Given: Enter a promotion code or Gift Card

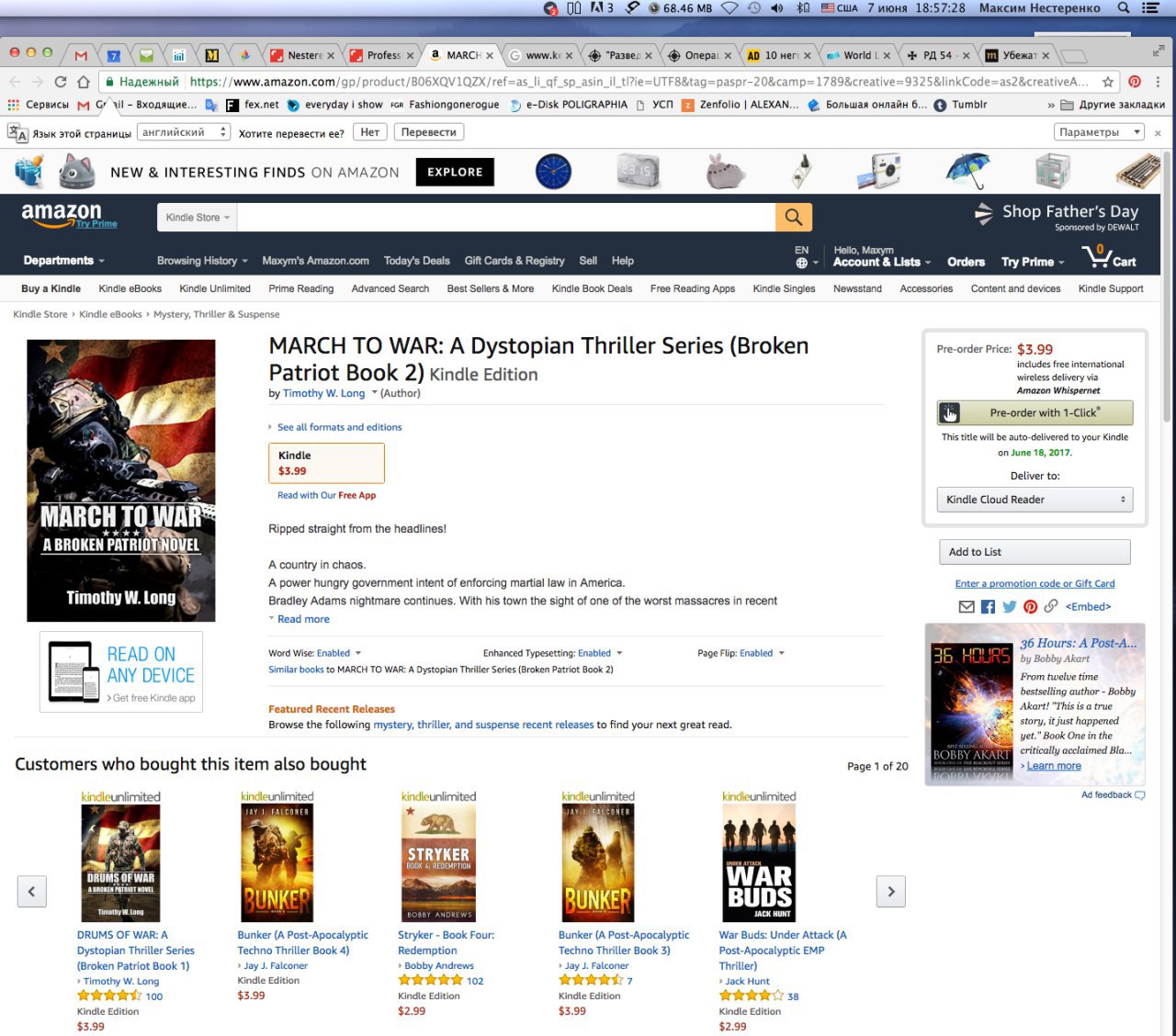Looking at the screenshot, I should 1035,583.
